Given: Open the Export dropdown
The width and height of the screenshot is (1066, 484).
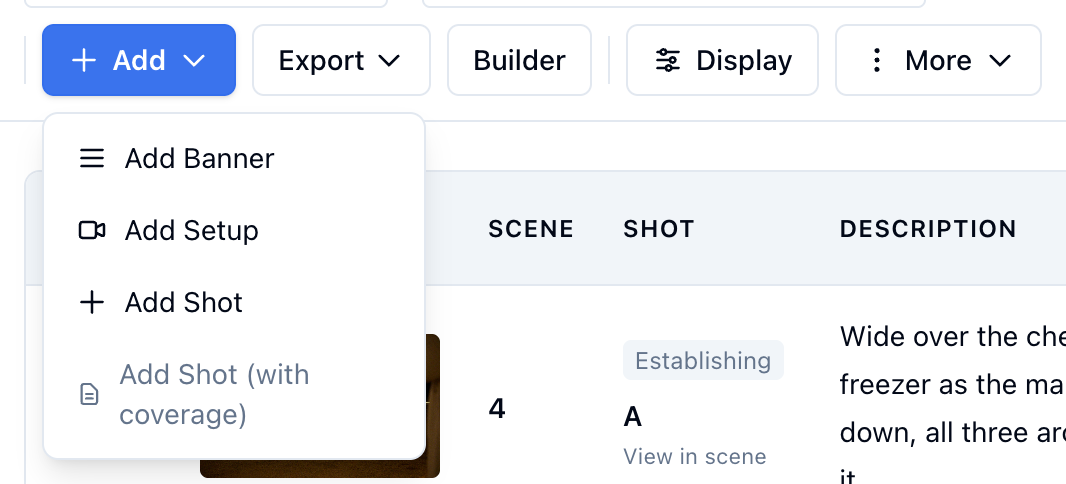Looking at the screenshot, I should 341,60.
